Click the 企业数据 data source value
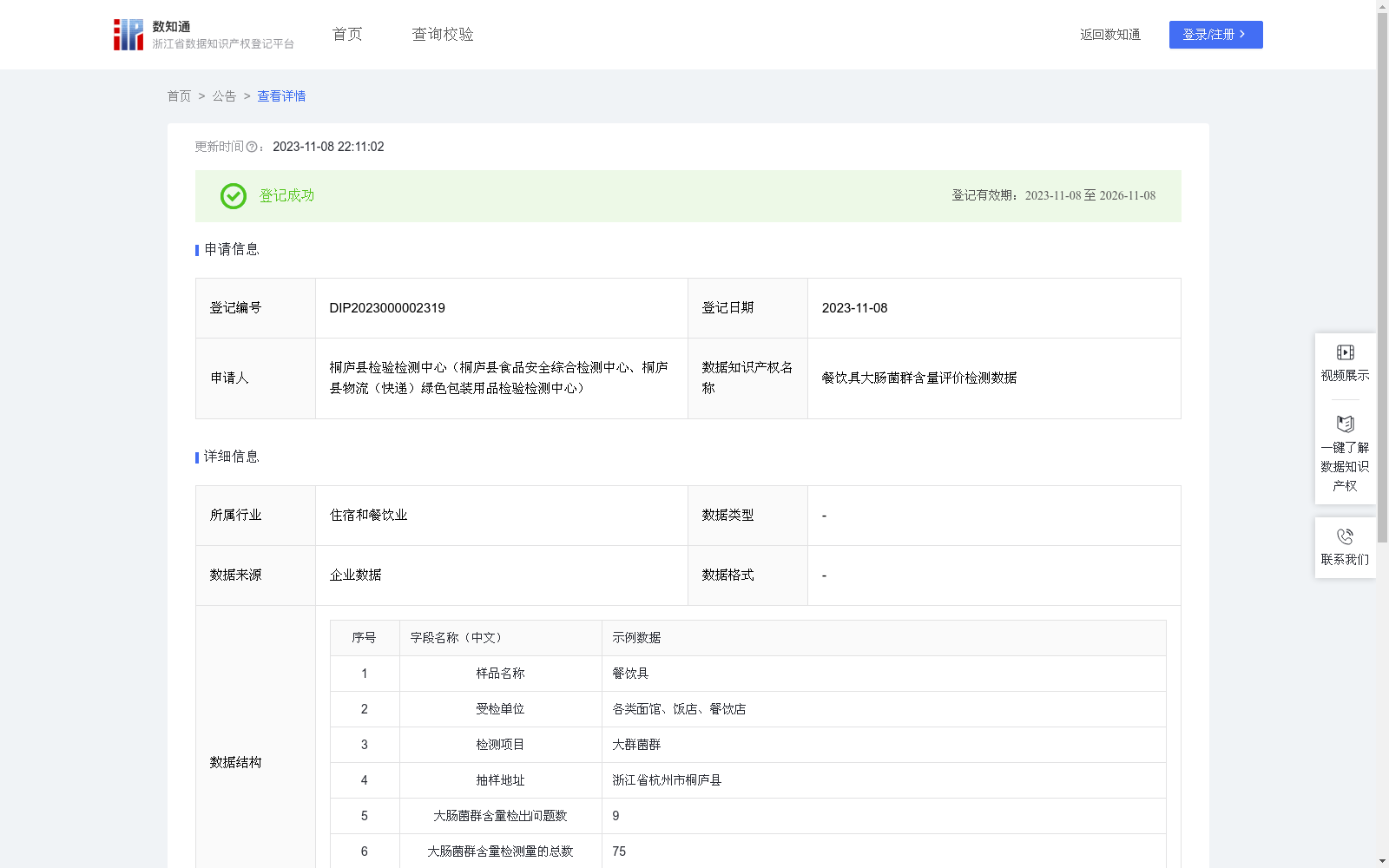 [355, 575]
